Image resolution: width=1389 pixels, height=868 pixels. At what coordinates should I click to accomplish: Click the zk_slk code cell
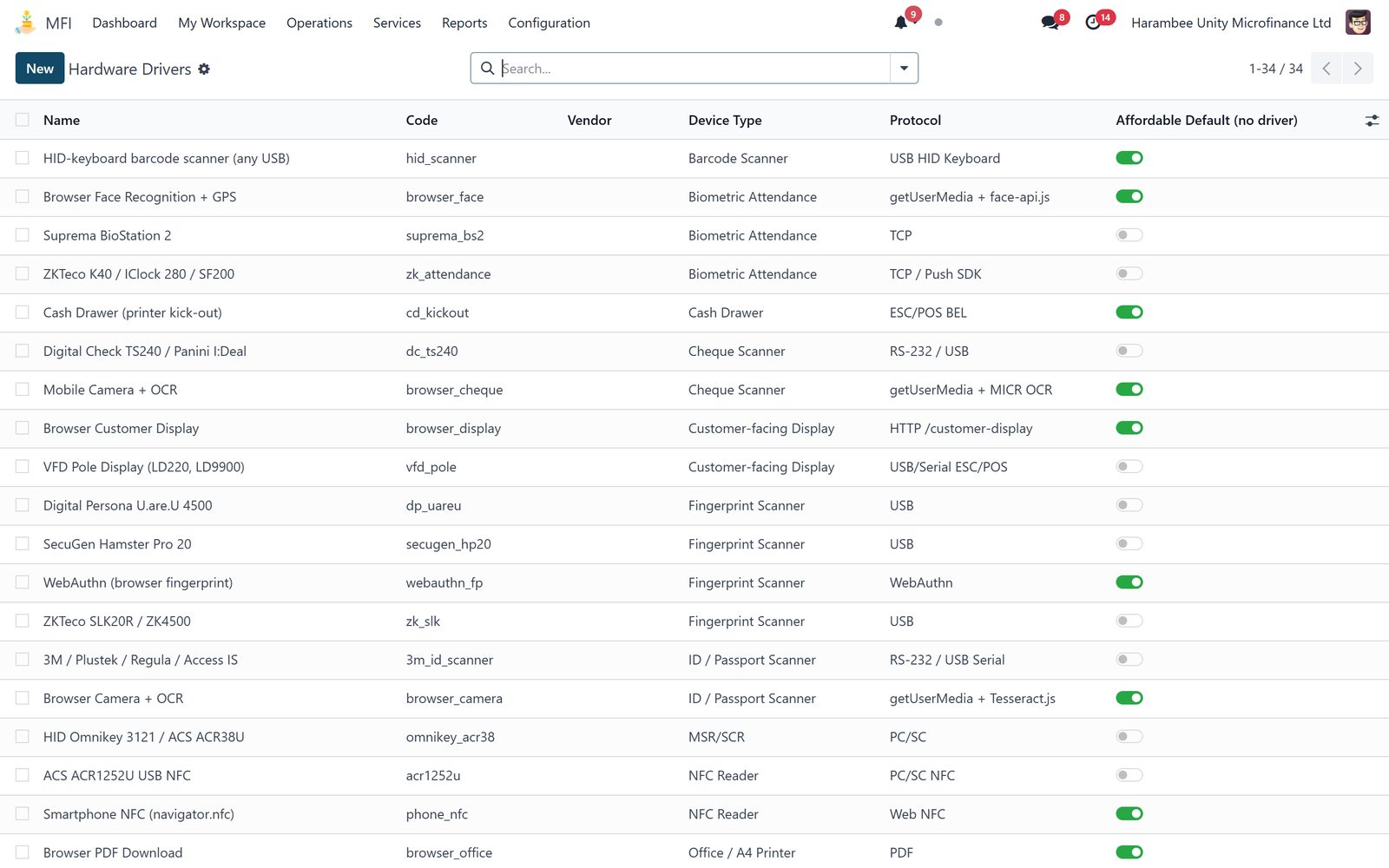click(x=423, y=621)
